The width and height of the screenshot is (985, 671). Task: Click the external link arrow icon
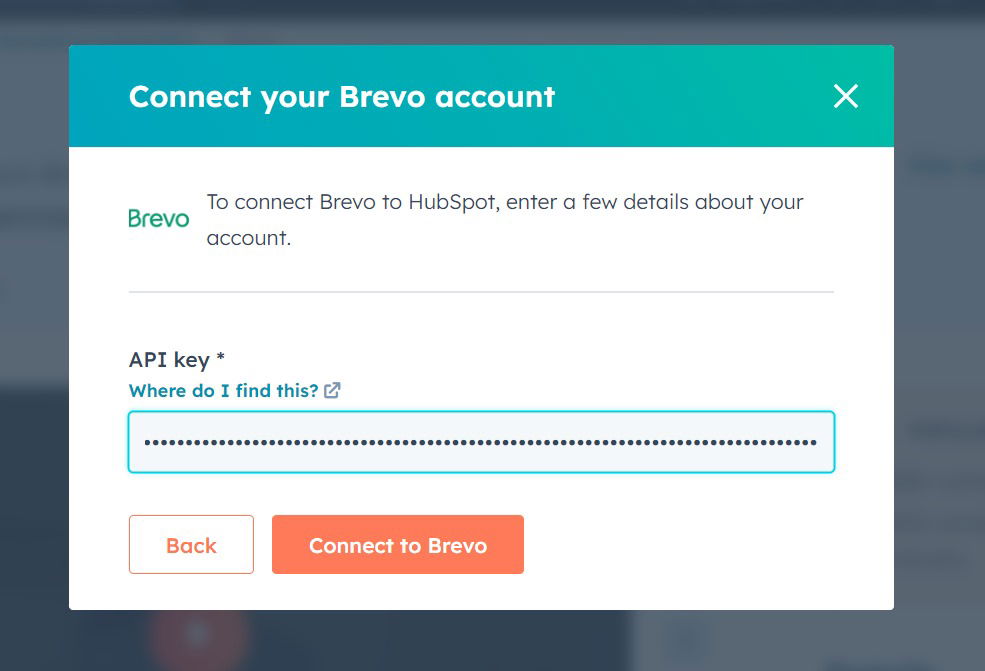(x=332, y=391)
